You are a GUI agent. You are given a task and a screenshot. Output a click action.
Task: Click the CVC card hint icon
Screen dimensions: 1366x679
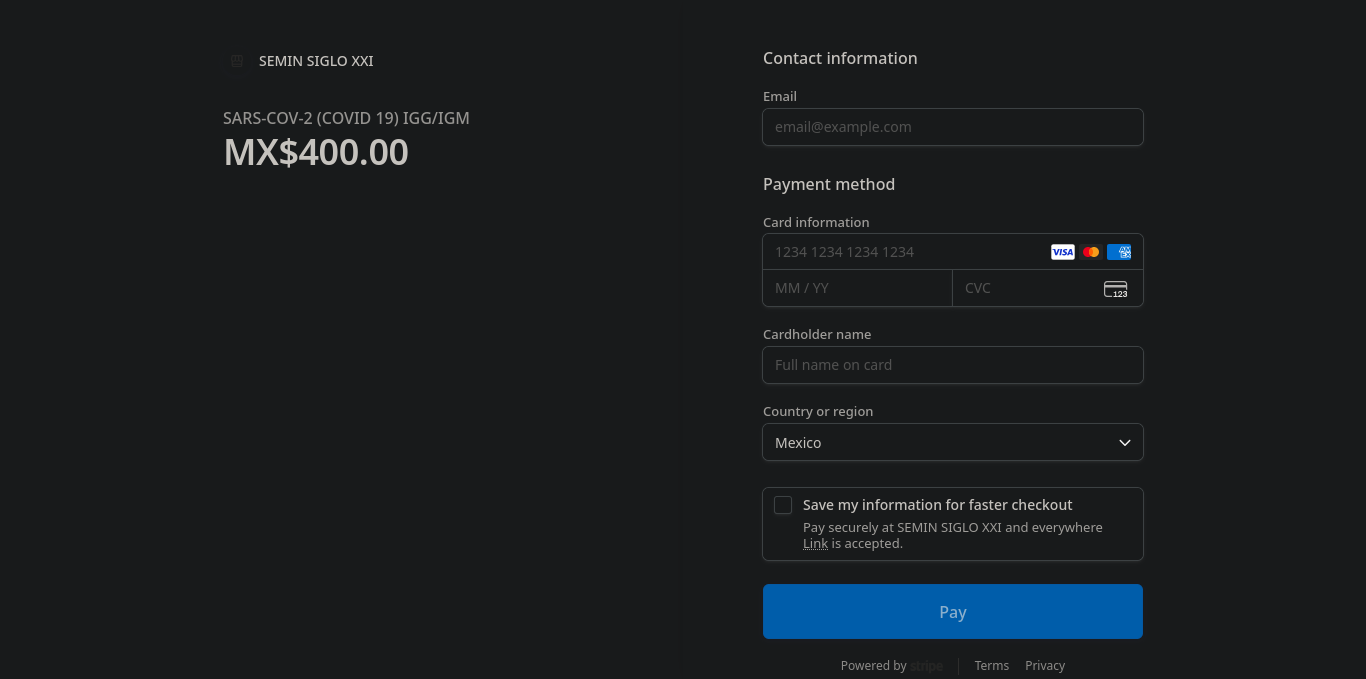[1115, 288]
